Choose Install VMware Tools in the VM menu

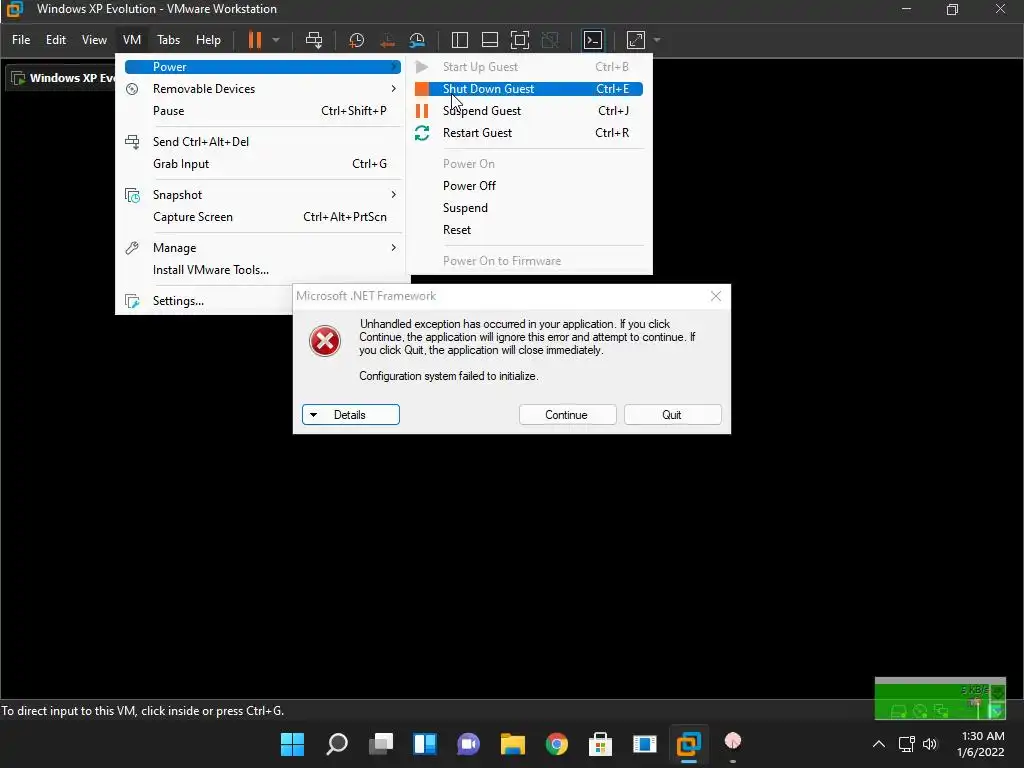point(263,270)
